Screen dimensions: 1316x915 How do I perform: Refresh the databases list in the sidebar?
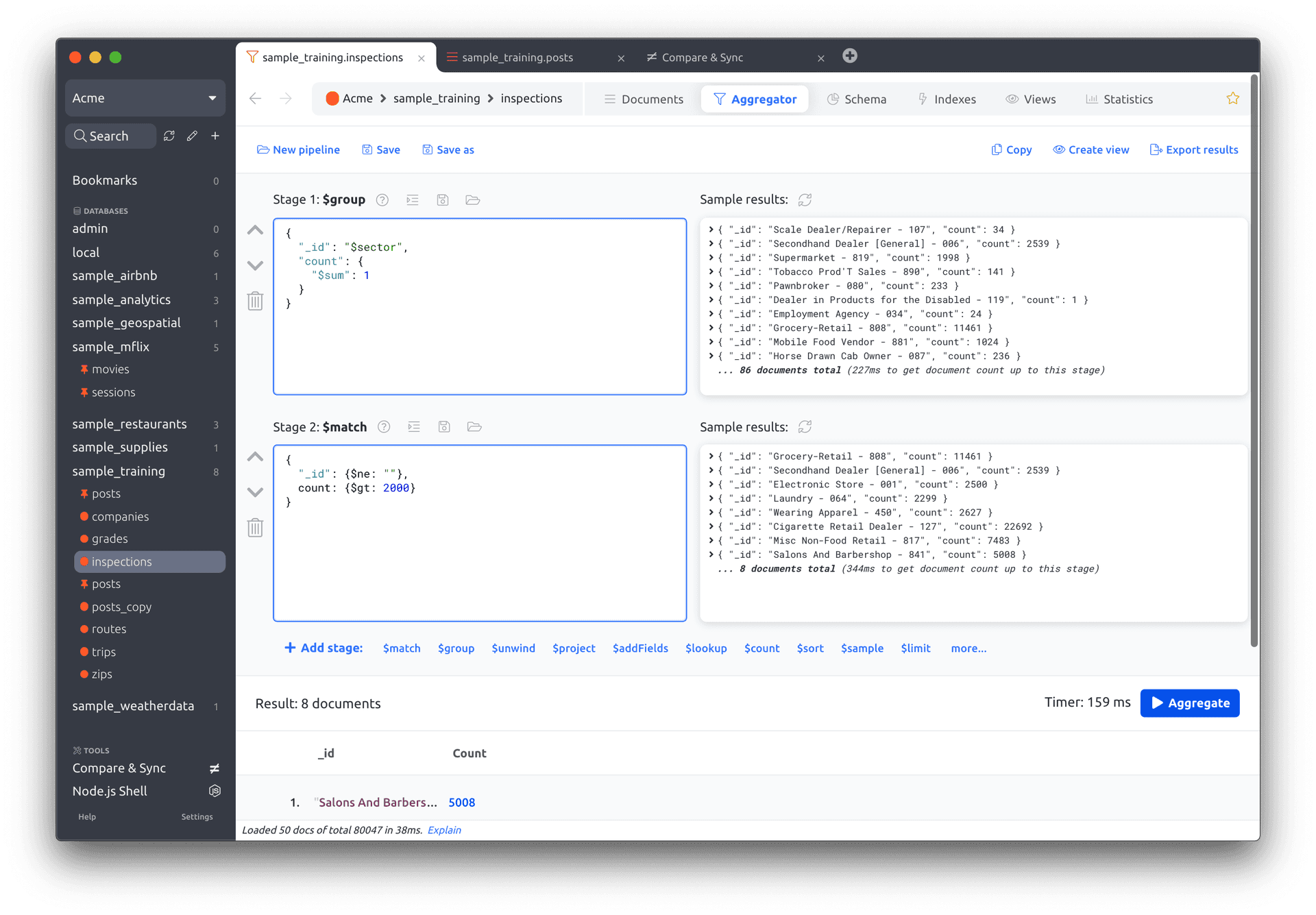tap(169, 136)
